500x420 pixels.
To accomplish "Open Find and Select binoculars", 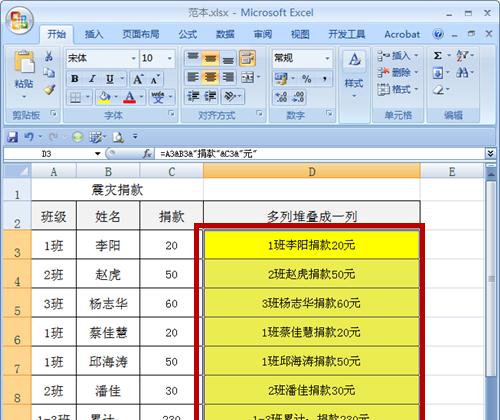I will click(x=463, y=72).
